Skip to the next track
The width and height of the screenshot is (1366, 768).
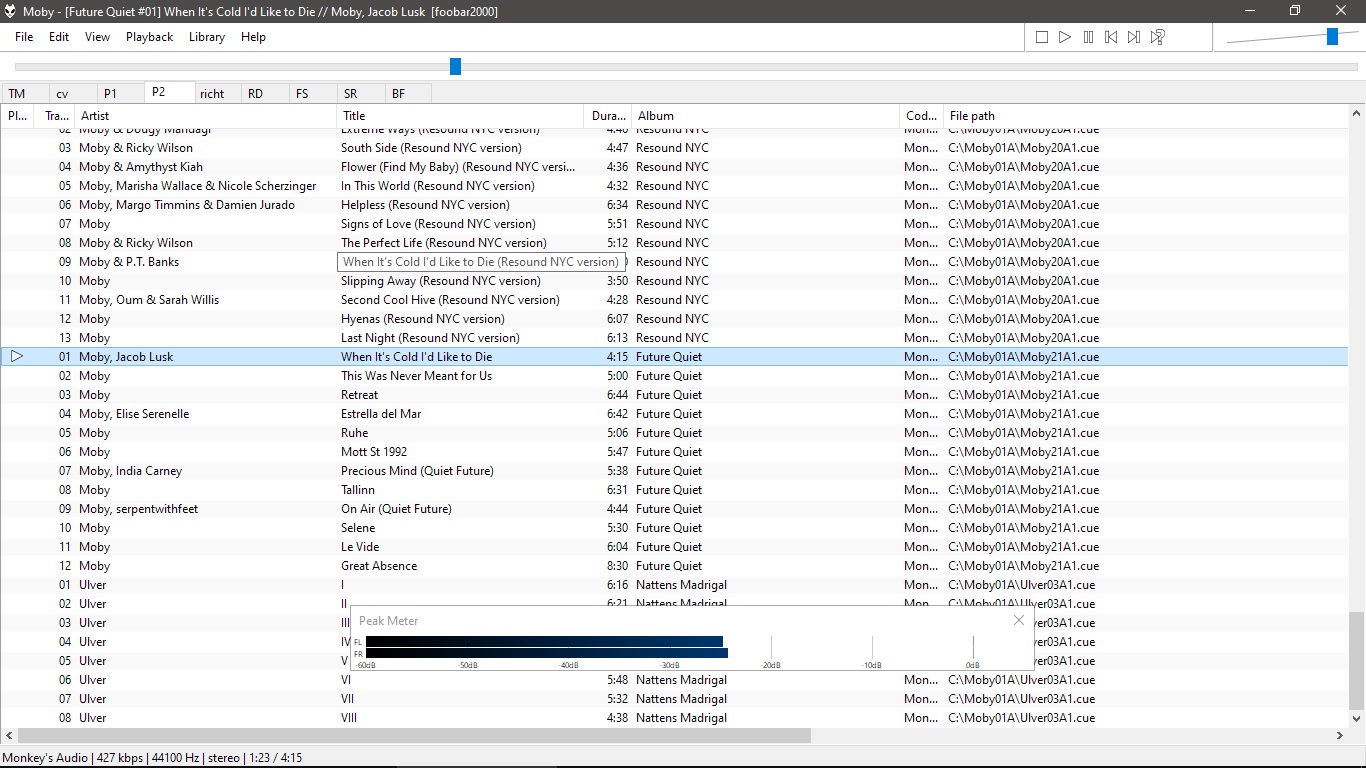(x=1134, y=37)
